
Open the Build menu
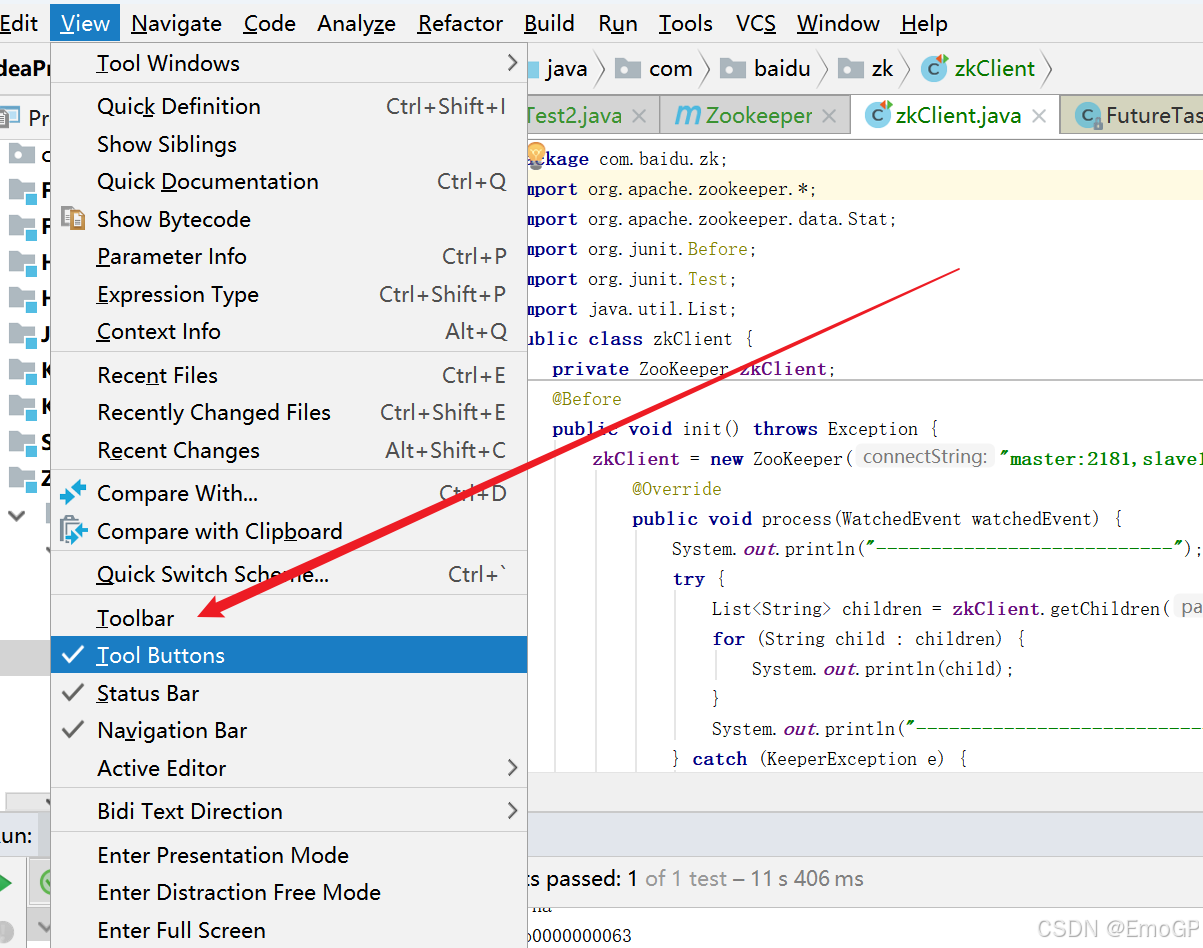coord(549,23)
